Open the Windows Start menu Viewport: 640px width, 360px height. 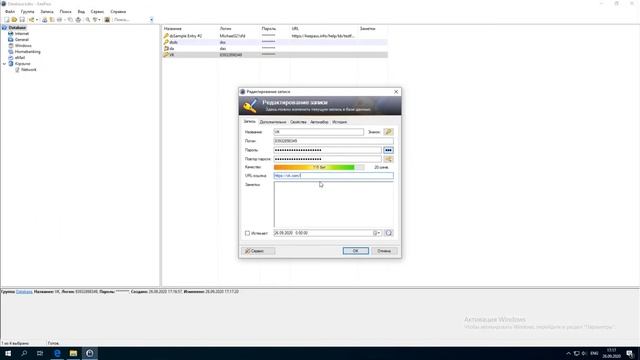point(8,353)
